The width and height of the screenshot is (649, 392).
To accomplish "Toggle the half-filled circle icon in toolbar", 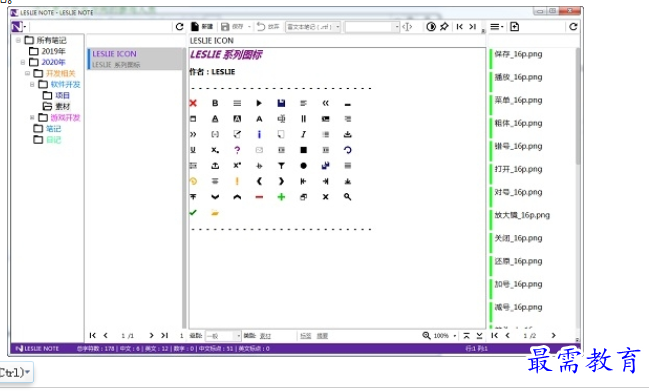I will 431,27.
